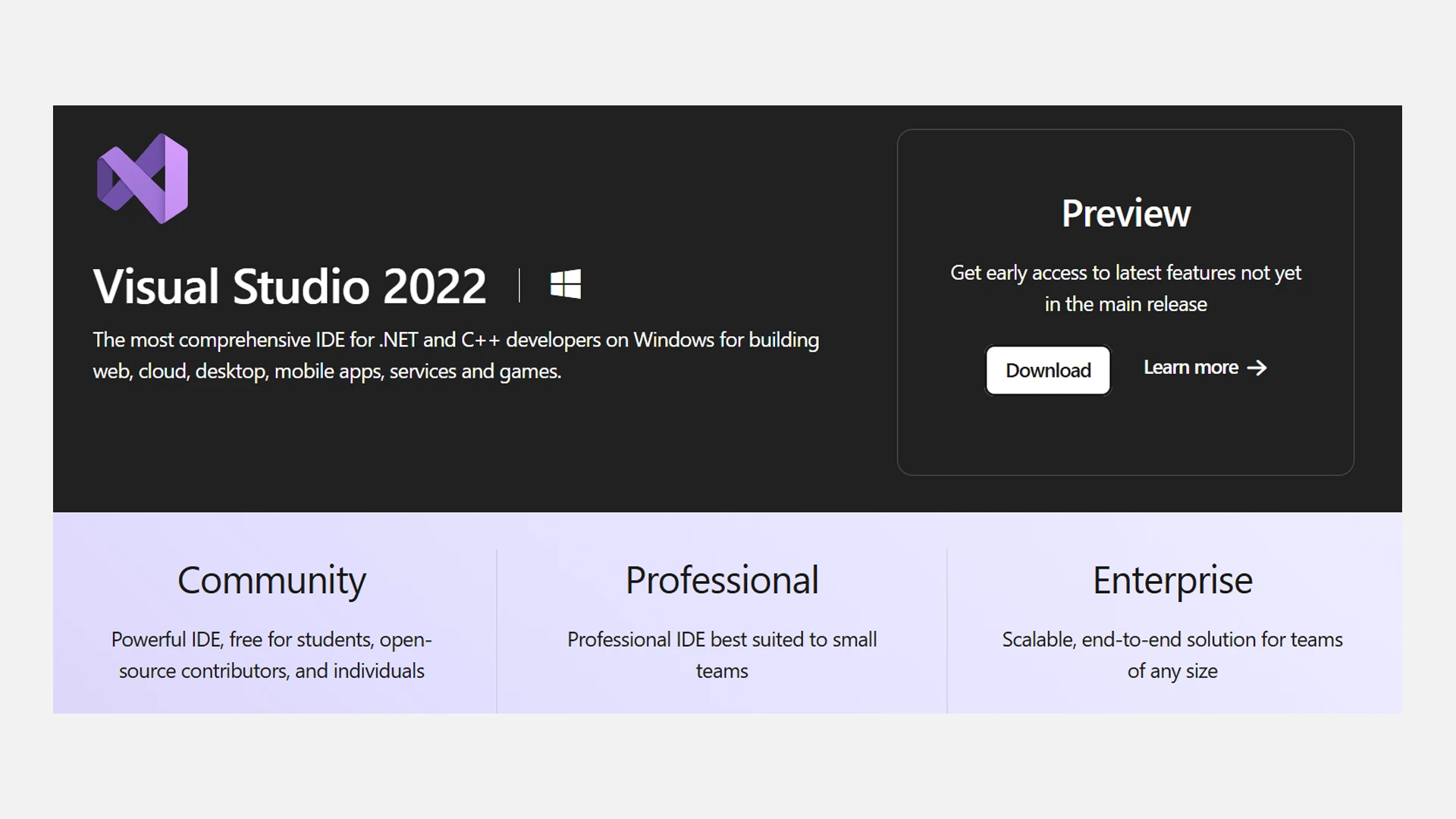Select the Preview heading
The height and width of the screenshot is (819, 1456).
pos(1125,213)
